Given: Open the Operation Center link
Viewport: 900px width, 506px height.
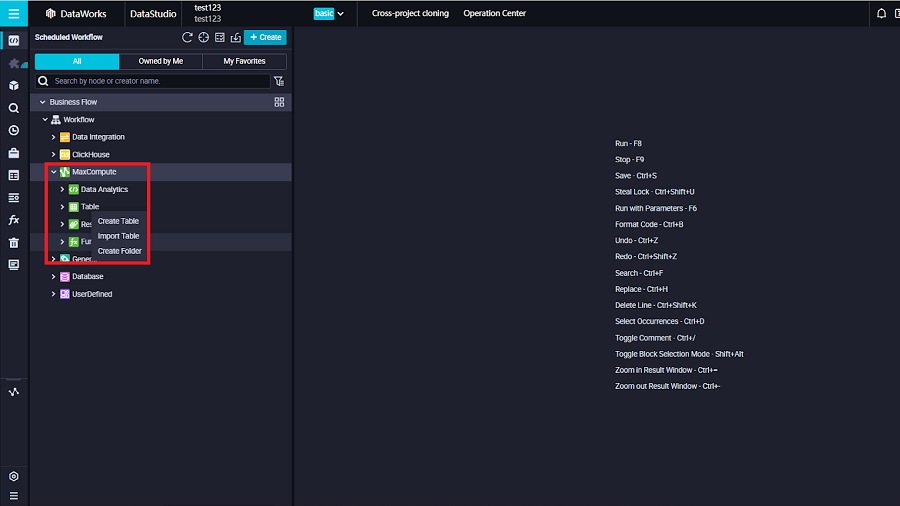Looking at the screenshot, I should (x=494, y=14).
